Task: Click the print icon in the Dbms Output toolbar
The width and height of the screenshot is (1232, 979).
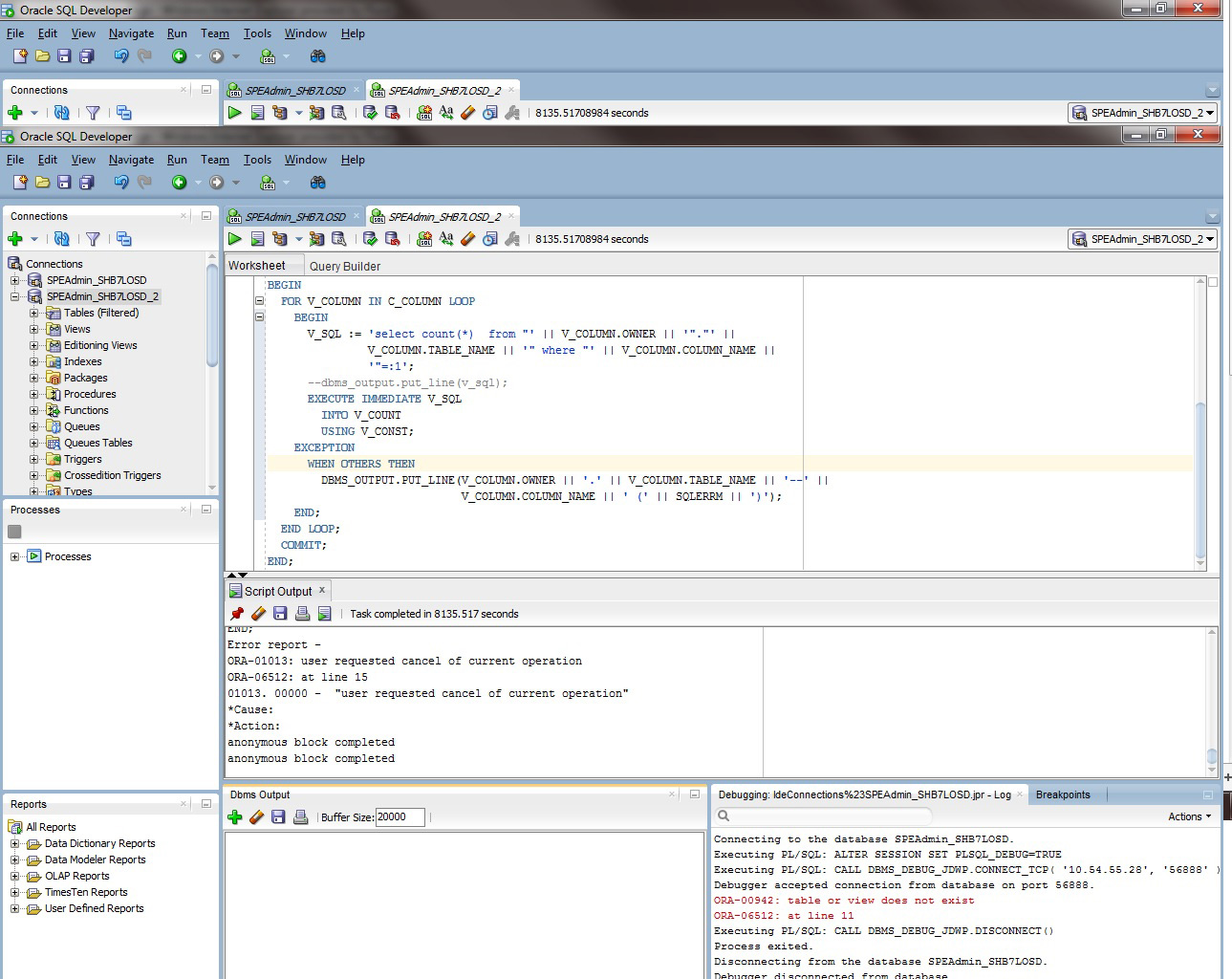Action: click(300, 817)
